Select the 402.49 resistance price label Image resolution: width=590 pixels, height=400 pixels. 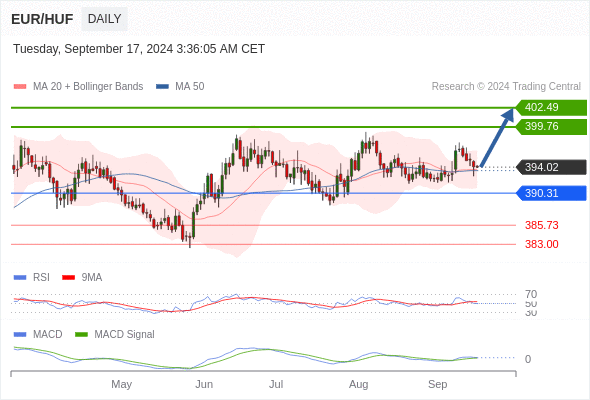551,108
